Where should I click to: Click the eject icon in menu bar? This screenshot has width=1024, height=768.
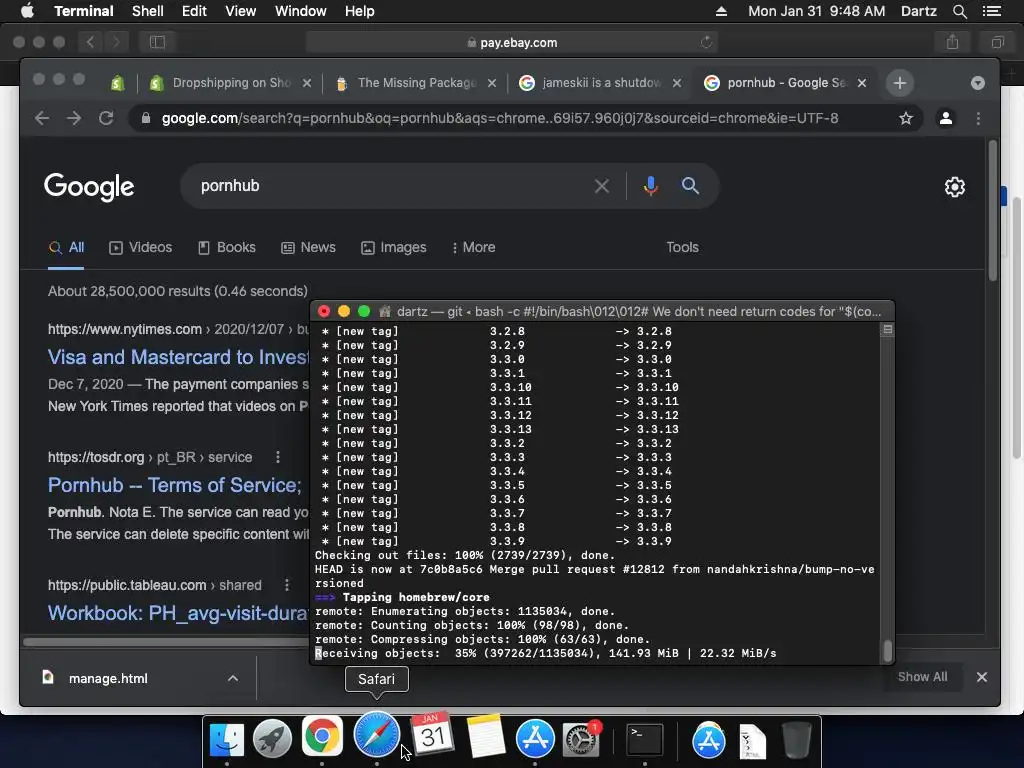point(721,11)
